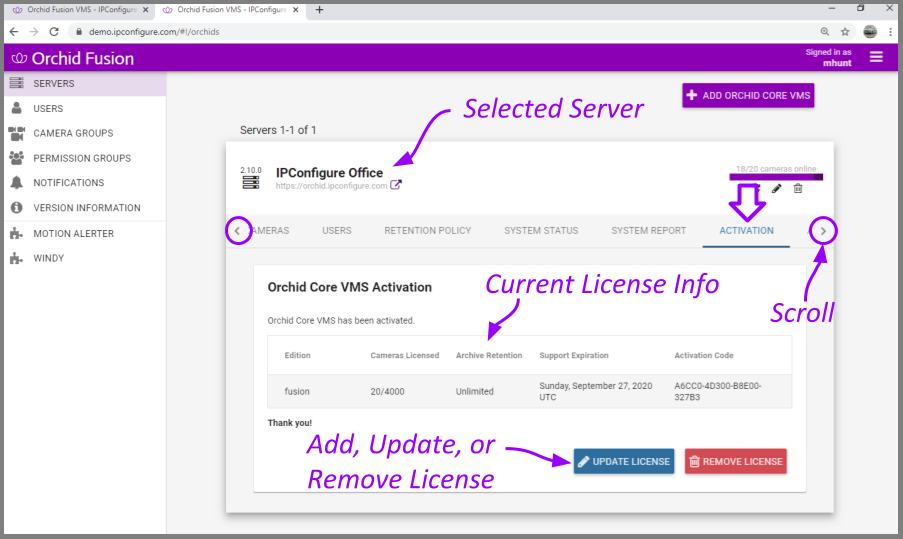
Task: Click the Remove License button
Action: click(735, 461)
